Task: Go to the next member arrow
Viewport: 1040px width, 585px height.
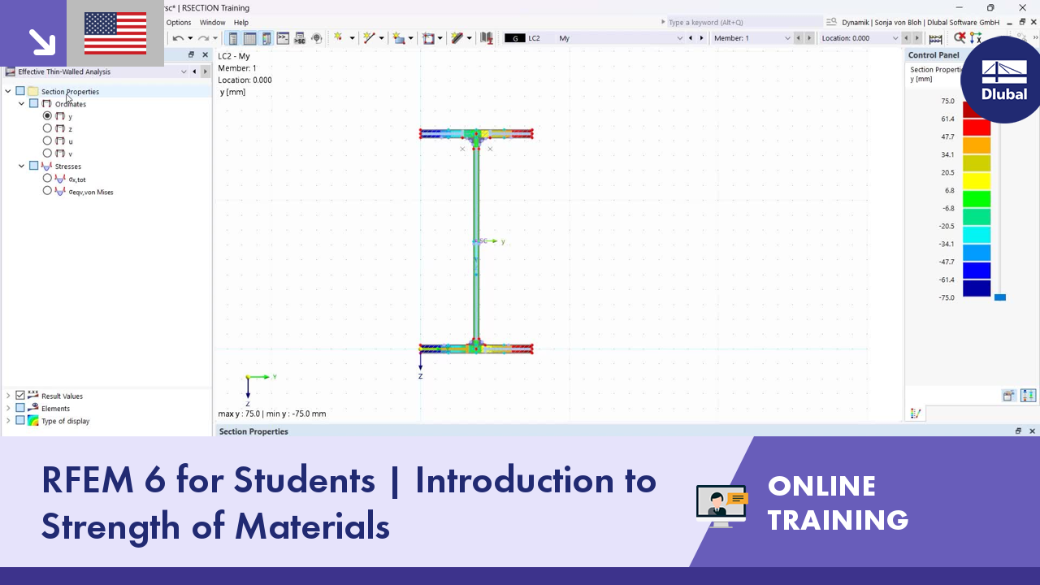Action: (x=809, y=38)
